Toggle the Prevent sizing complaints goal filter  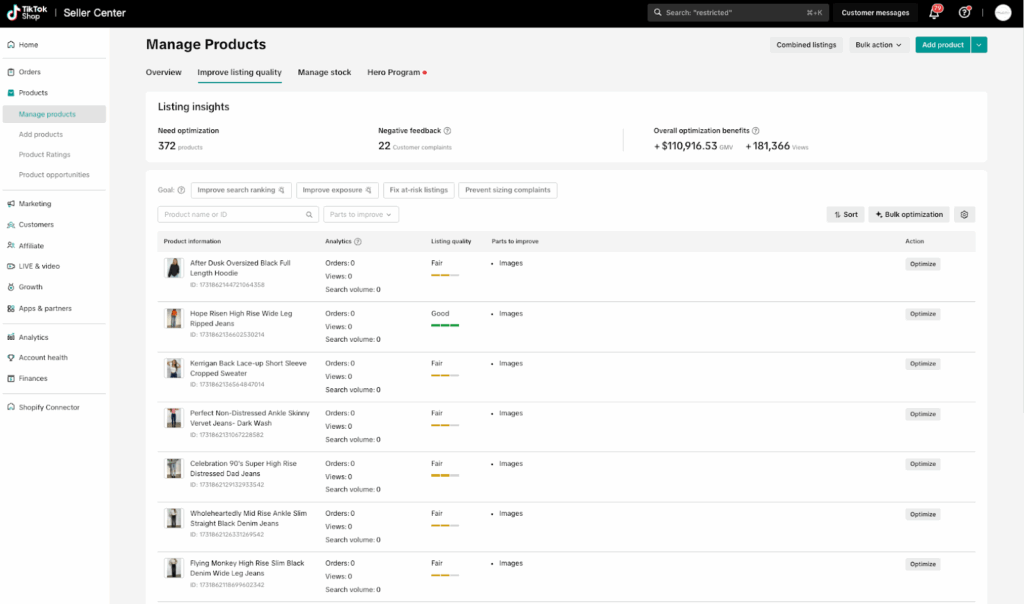pyautogui.click(x=507, y=190)
